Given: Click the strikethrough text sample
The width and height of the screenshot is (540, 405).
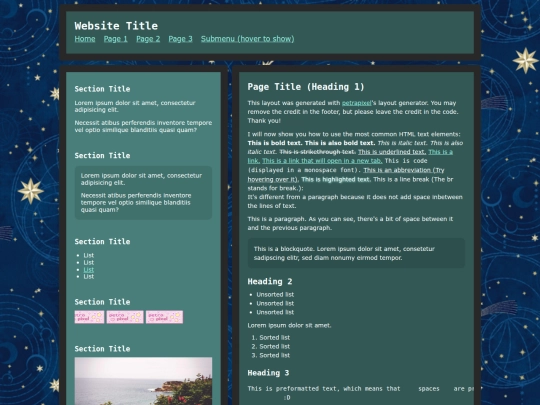Looking at the screenshot, I should (x=317, y=152).
